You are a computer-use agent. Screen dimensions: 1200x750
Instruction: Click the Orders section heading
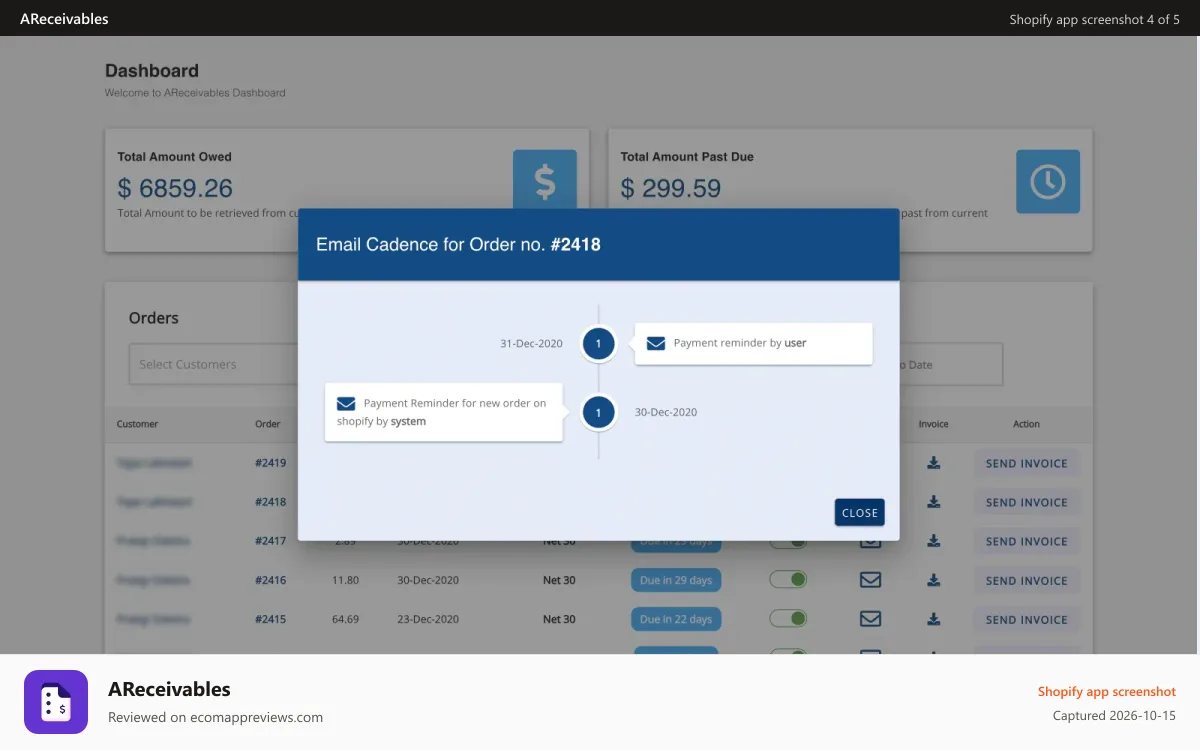tap(154, 318)
